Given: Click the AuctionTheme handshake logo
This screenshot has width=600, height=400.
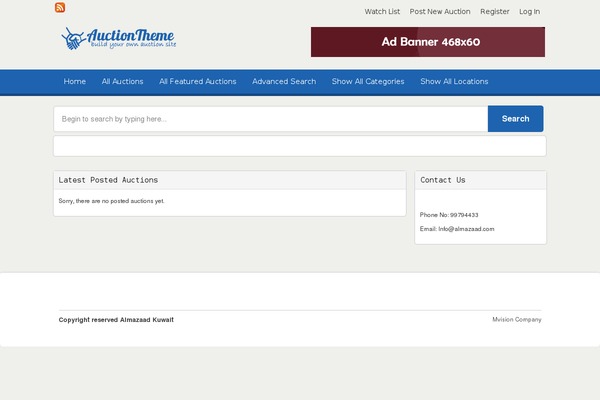Looking at the screenshot, I should tap(119, 38).
